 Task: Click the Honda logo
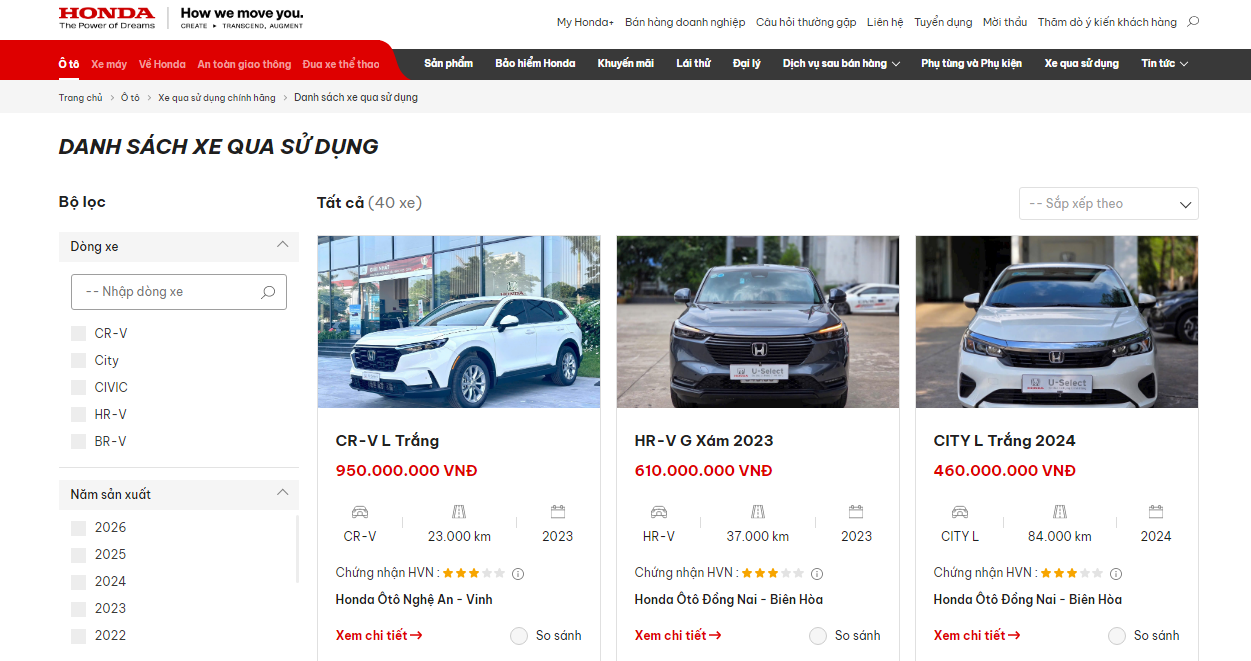(x=107, y=18)
